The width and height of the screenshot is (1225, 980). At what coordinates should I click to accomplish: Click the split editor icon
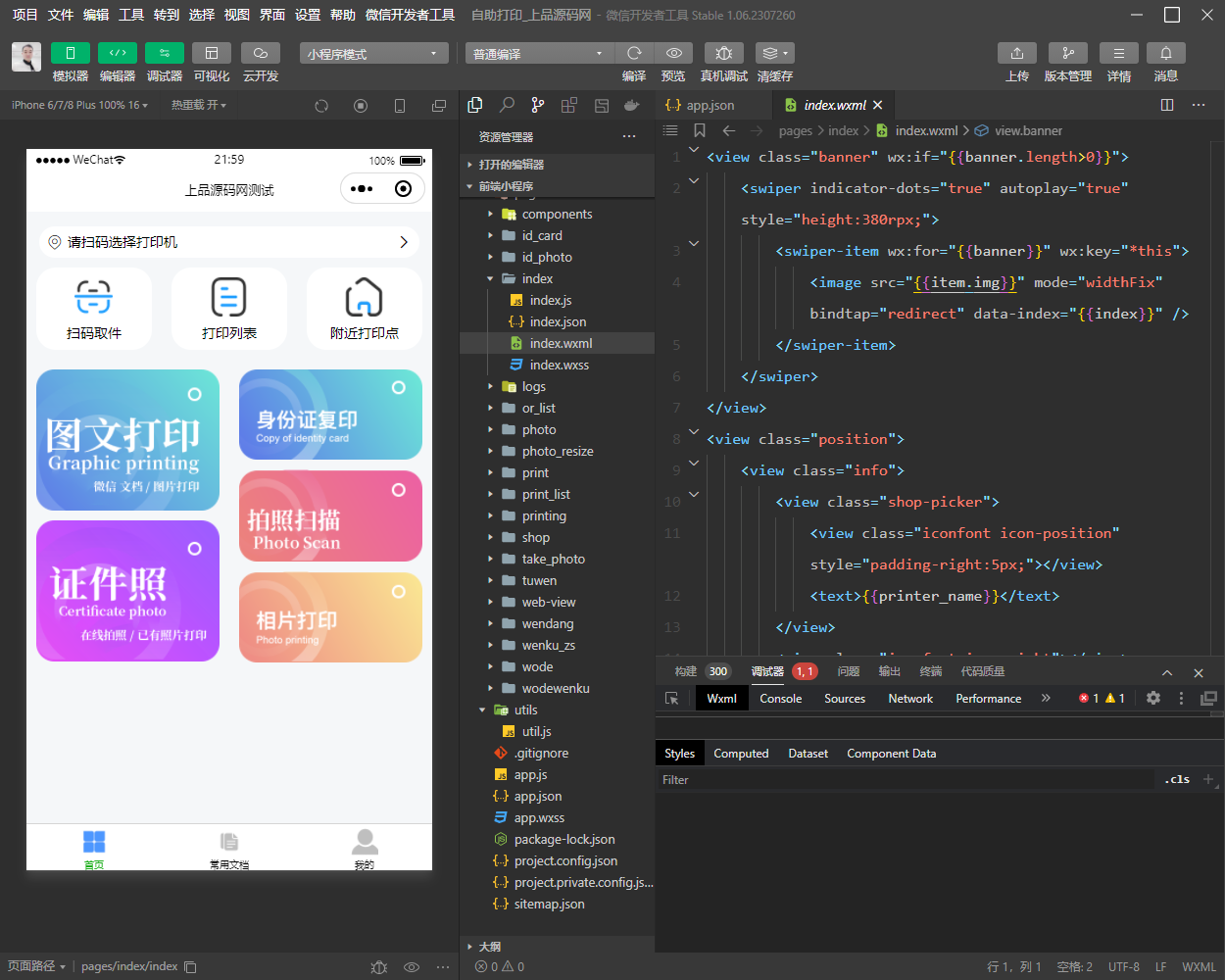tap(1167, 105)
